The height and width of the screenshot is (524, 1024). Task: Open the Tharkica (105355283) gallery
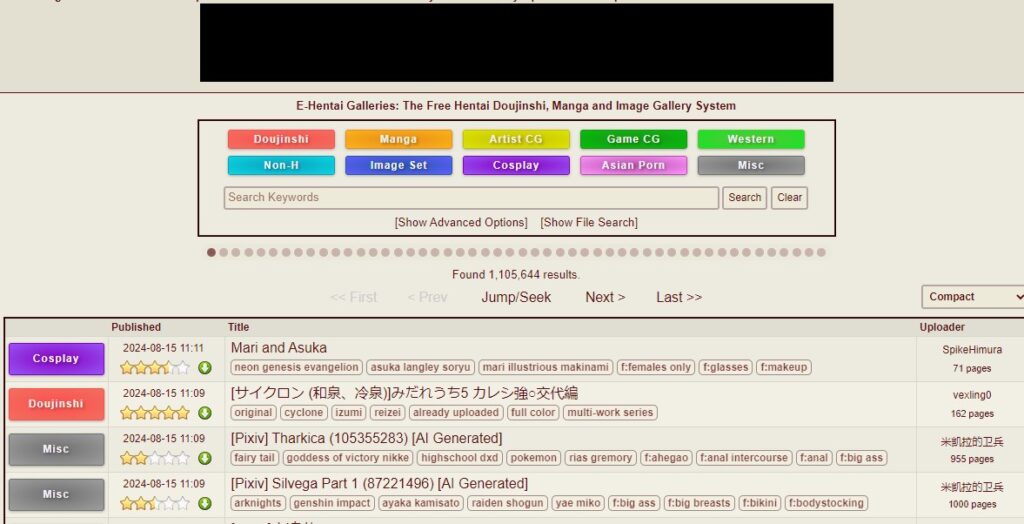(x=366, y=438)
